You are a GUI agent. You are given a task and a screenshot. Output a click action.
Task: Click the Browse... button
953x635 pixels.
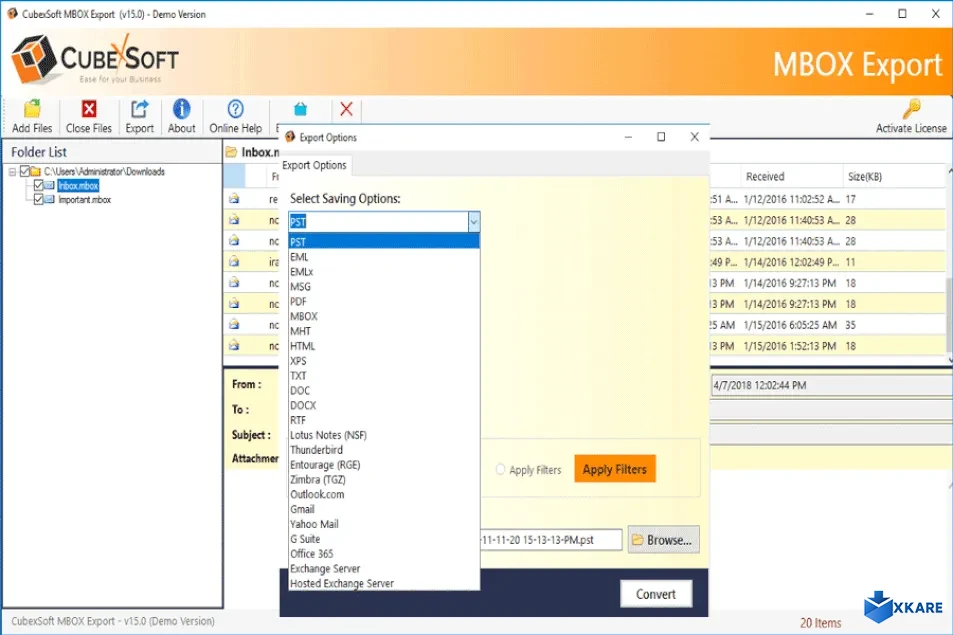coord(663,540)
